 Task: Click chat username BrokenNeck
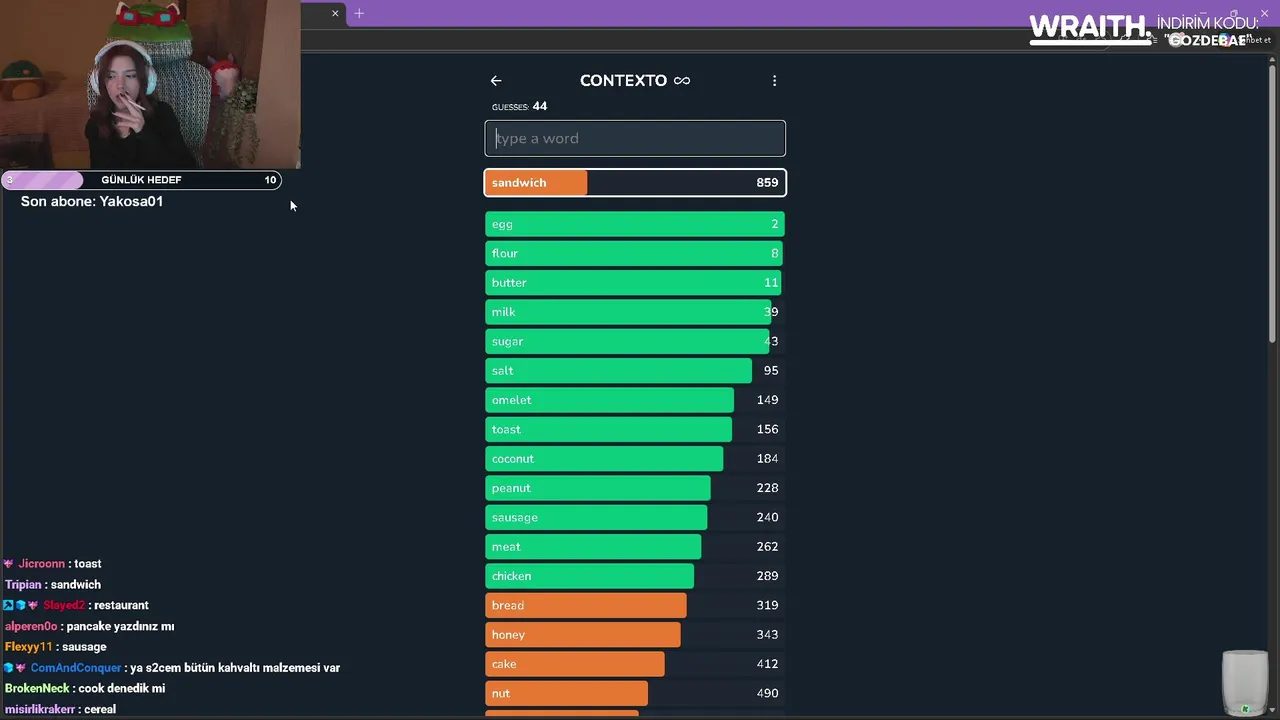37,689
